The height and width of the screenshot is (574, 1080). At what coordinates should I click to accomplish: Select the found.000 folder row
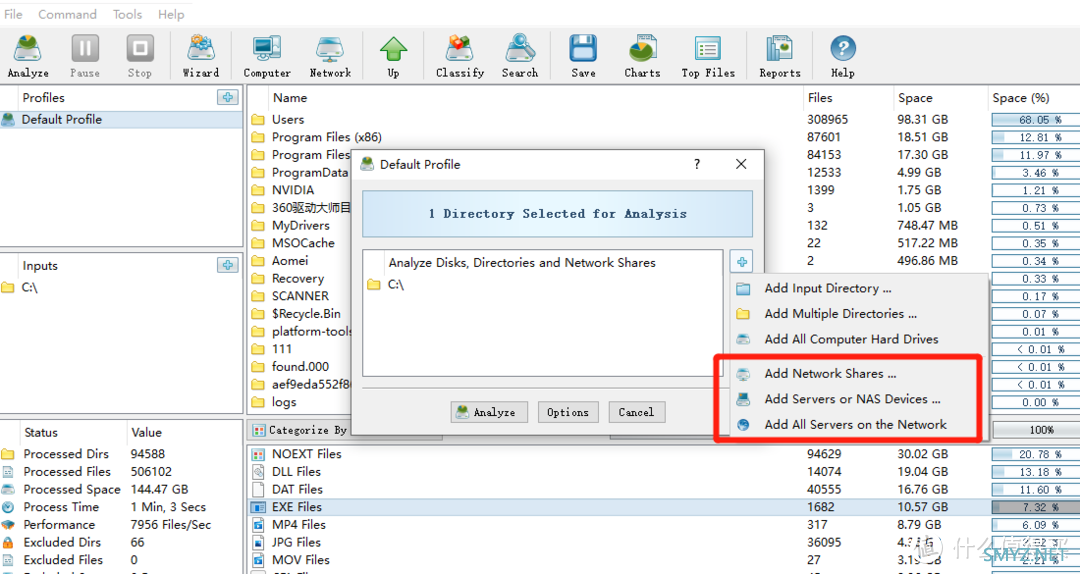pos(300,367)
